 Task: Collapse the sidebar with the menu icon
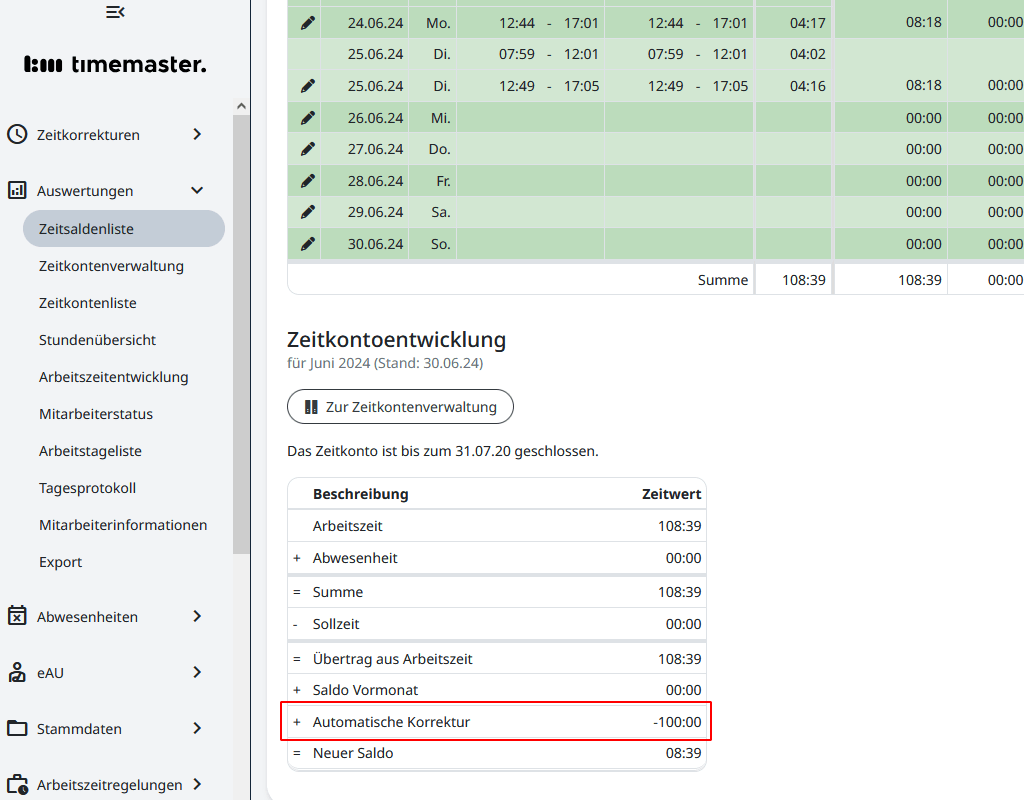115,12
